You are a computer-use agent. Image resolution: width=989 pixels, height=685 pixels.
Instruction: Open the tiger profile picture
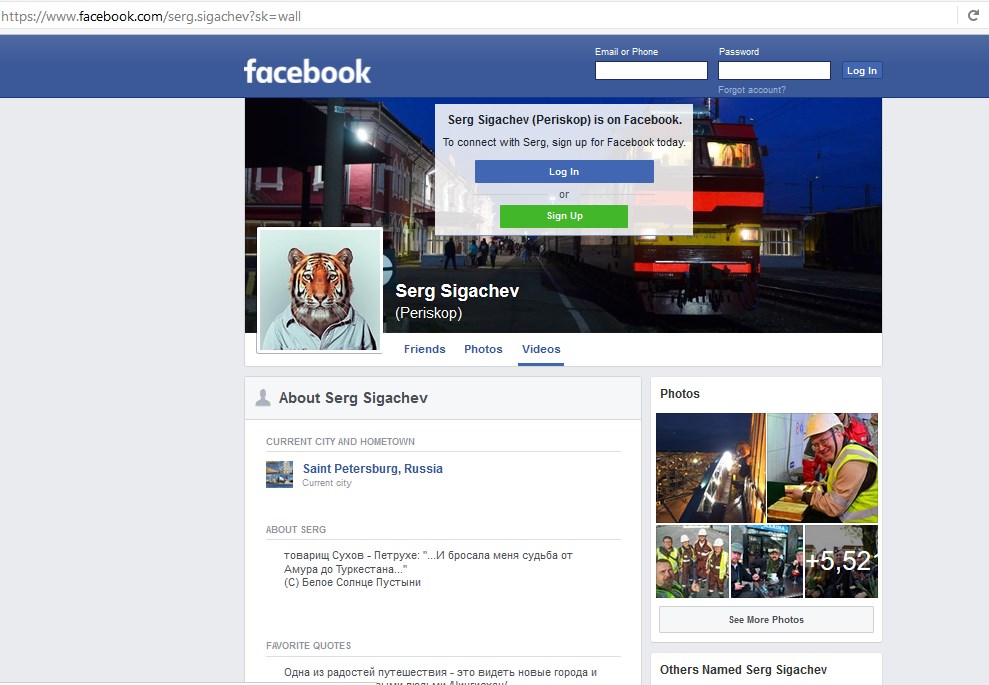320,290
